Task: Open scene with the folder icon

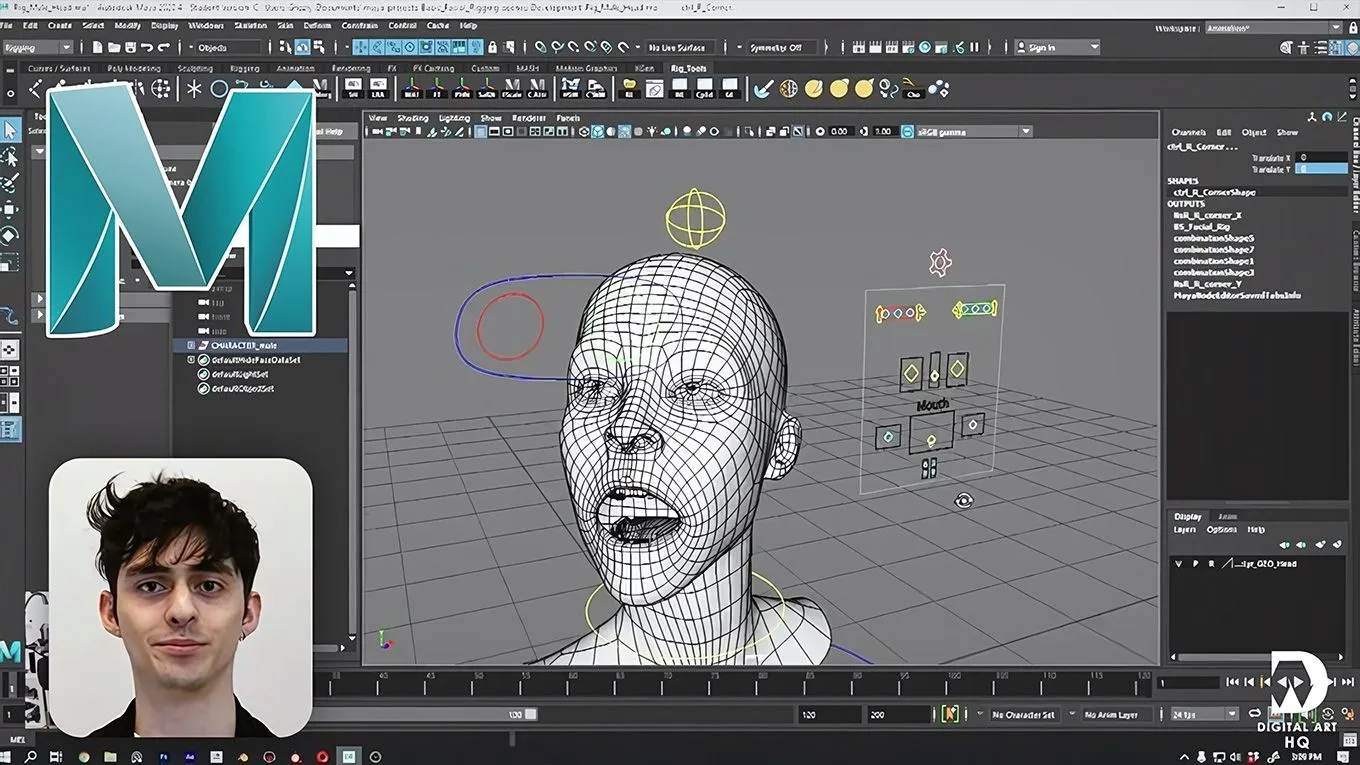Action: point(114,47)
